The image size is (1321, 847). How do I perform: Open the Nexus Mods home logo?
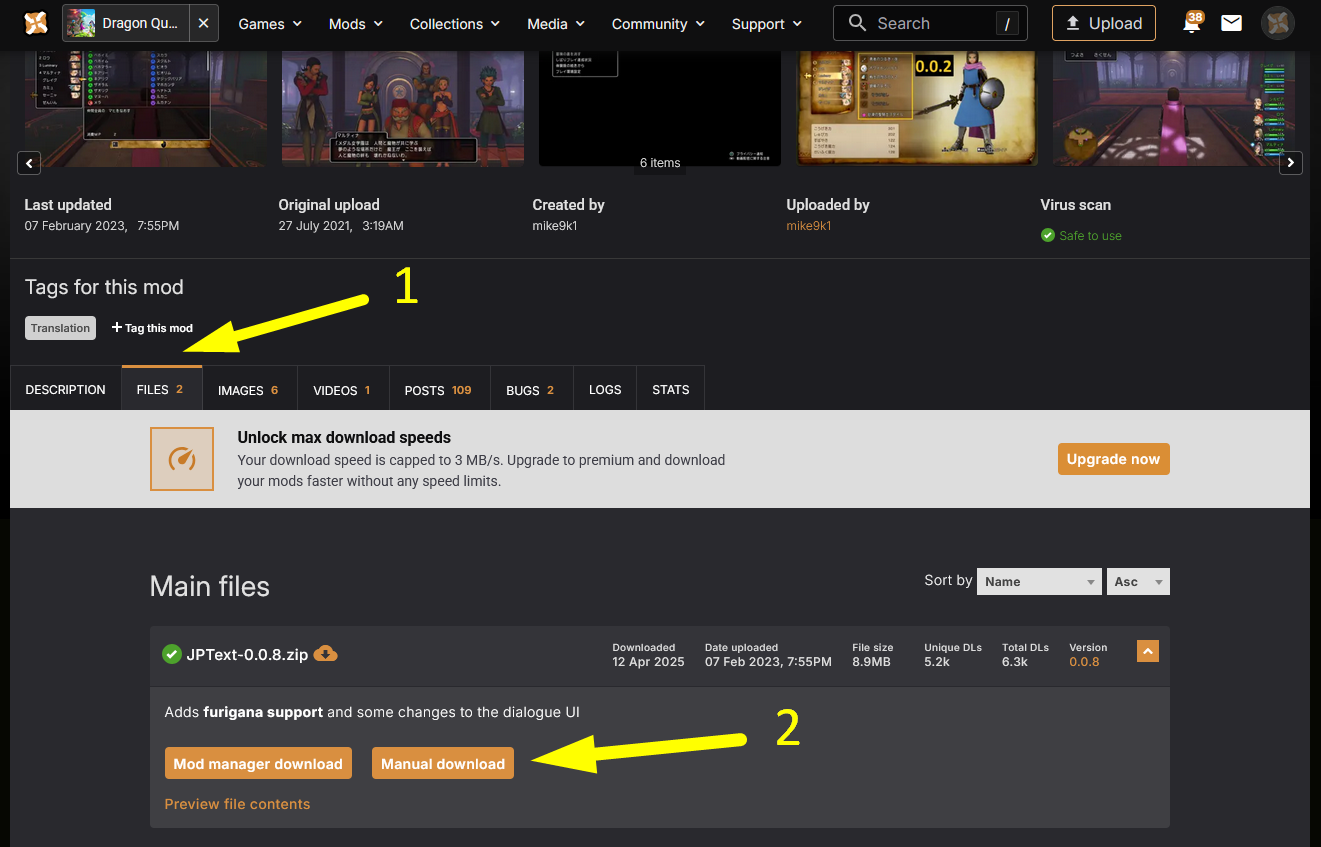(x=36, y=23)
